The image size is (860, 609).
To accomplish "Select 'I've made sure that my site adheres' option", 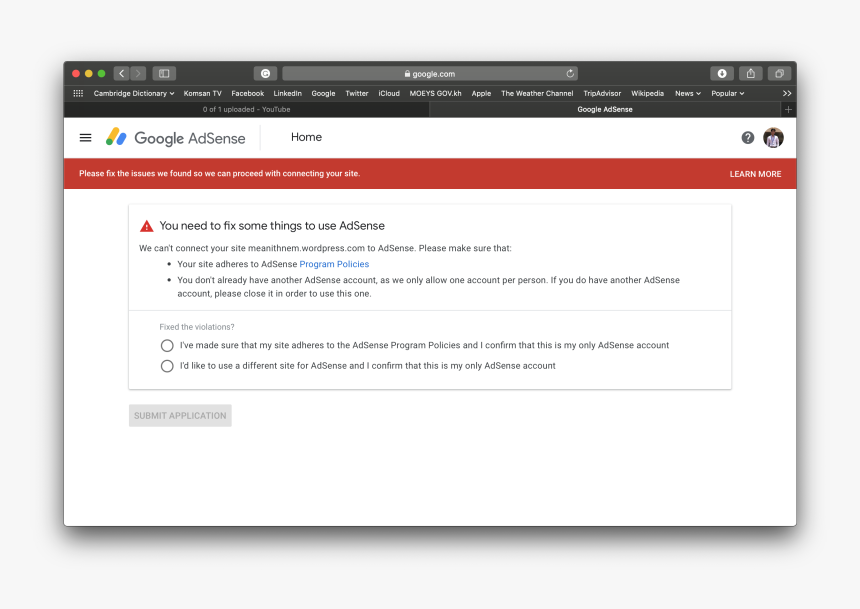I will point(167,346).
